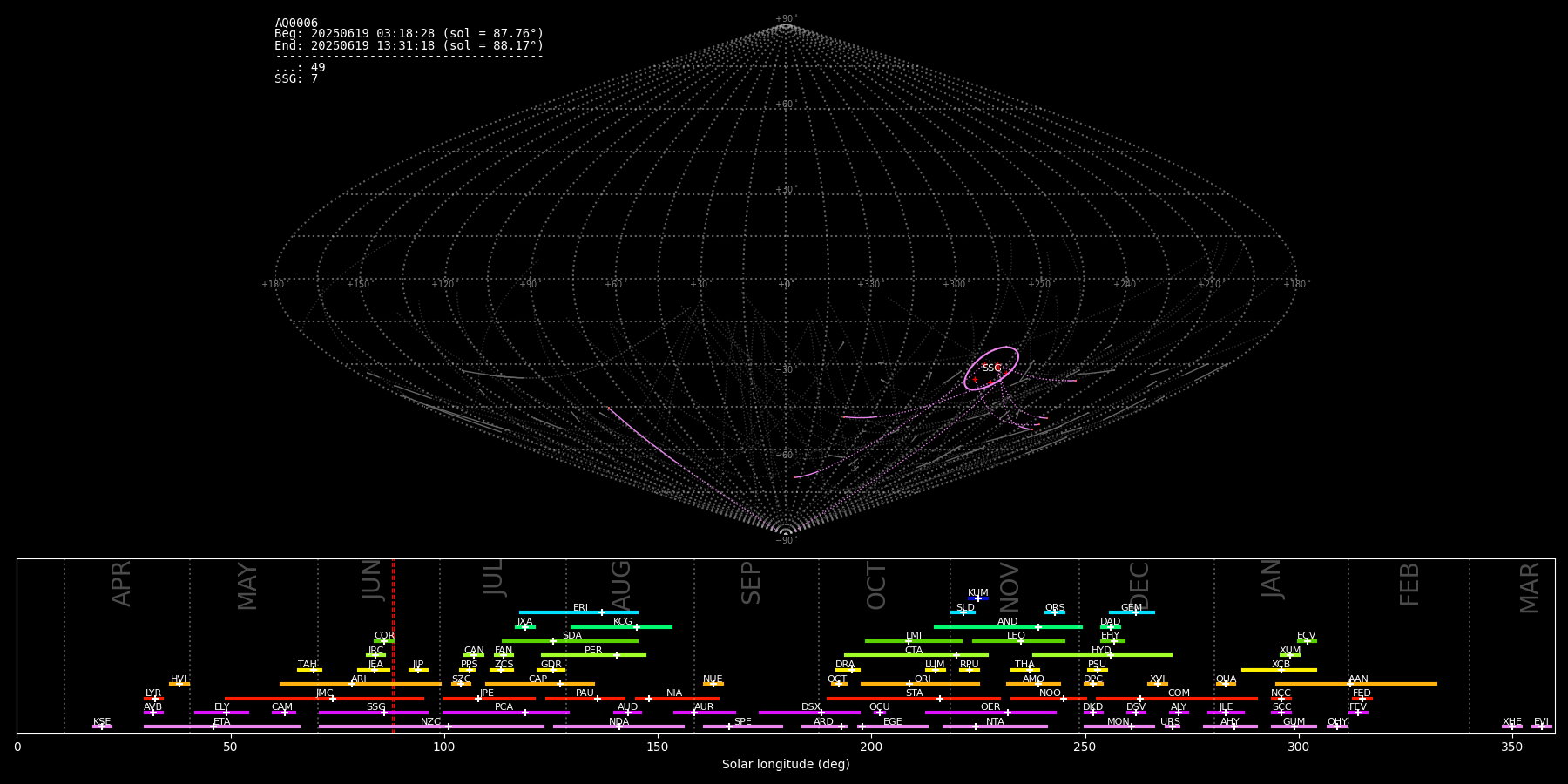The image size is (1568, 784).
Task: Click the 'End: 20250619 13:31:18' line
Action: tap(409, 45)
